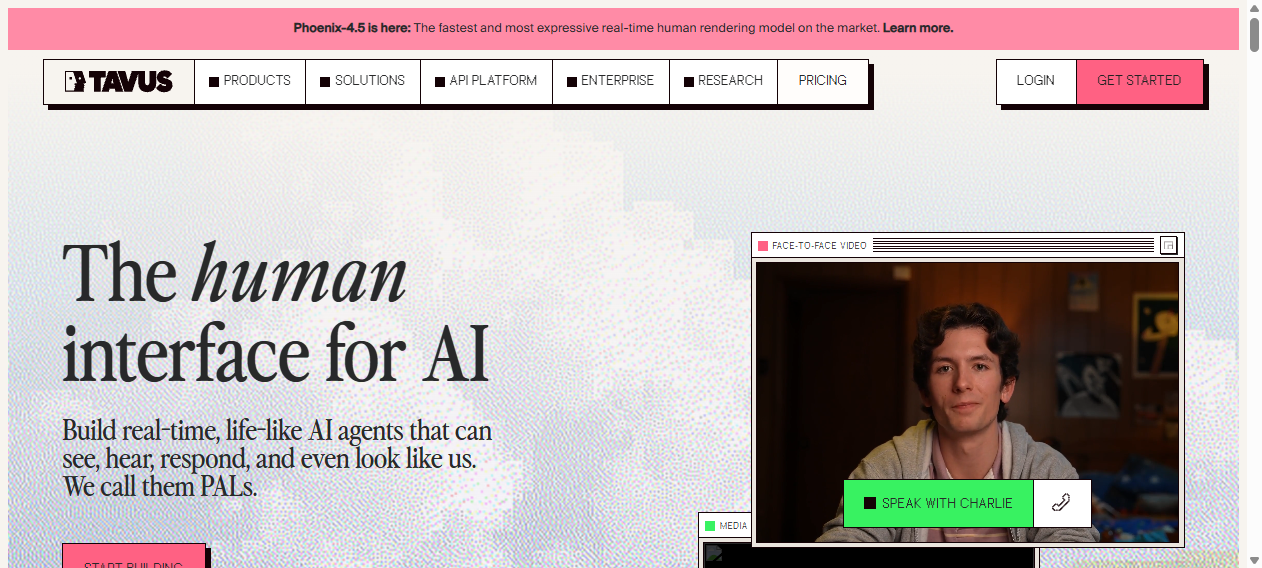Expand the Research menu
1262x568 pixels.
724,81
